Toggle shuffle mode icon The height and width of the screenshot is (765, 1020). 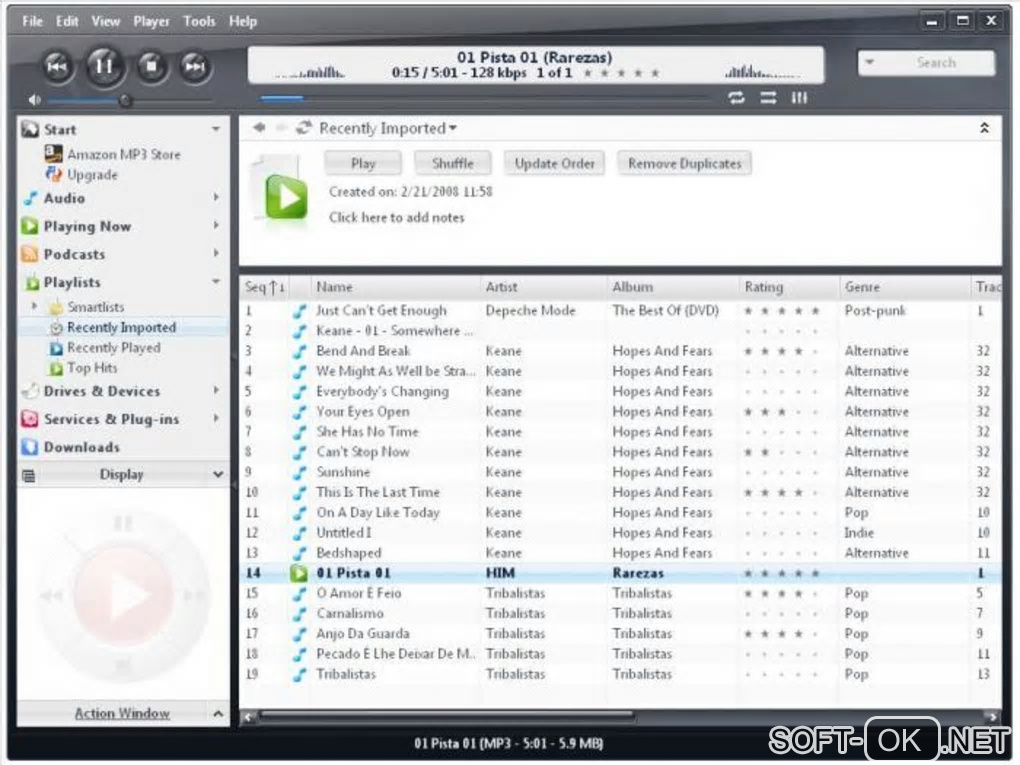click(768, 98)
